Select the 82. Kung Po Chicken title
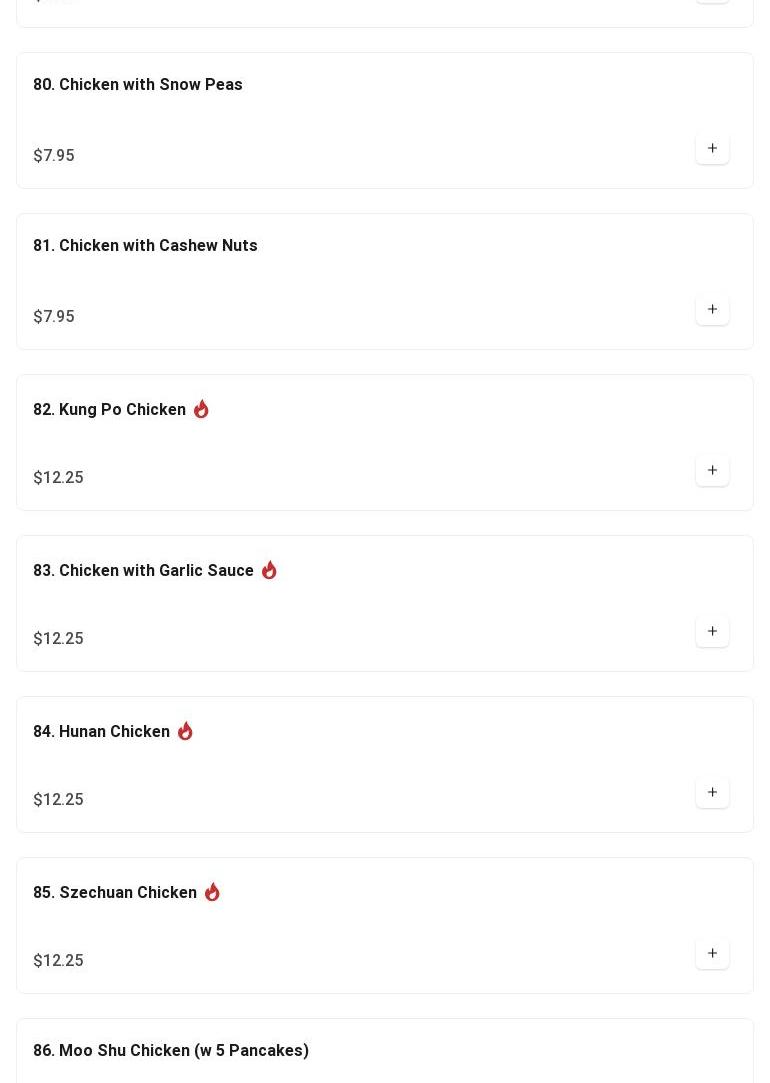Viewport: 770px width, 1083px height. [109, 409]
